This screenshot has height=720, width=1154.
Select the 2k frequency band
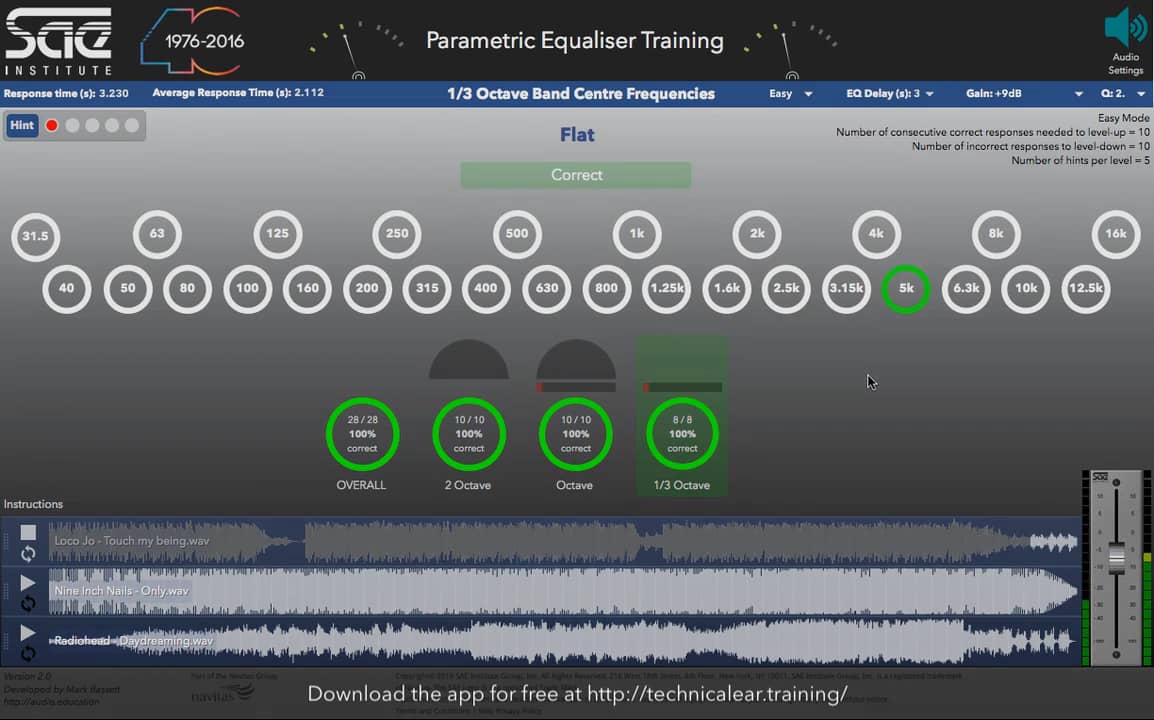(757, 233)
